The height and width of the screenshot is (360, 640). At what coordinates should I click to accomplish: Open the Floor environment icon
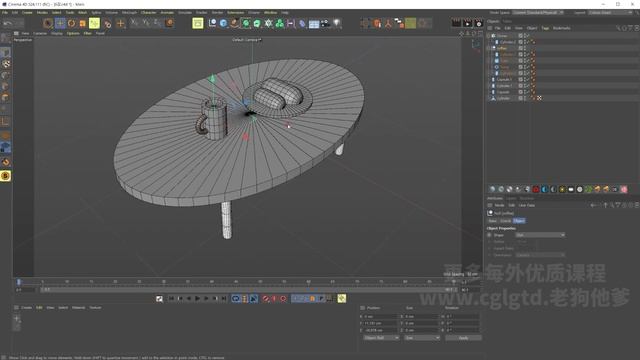coord(314,23)
